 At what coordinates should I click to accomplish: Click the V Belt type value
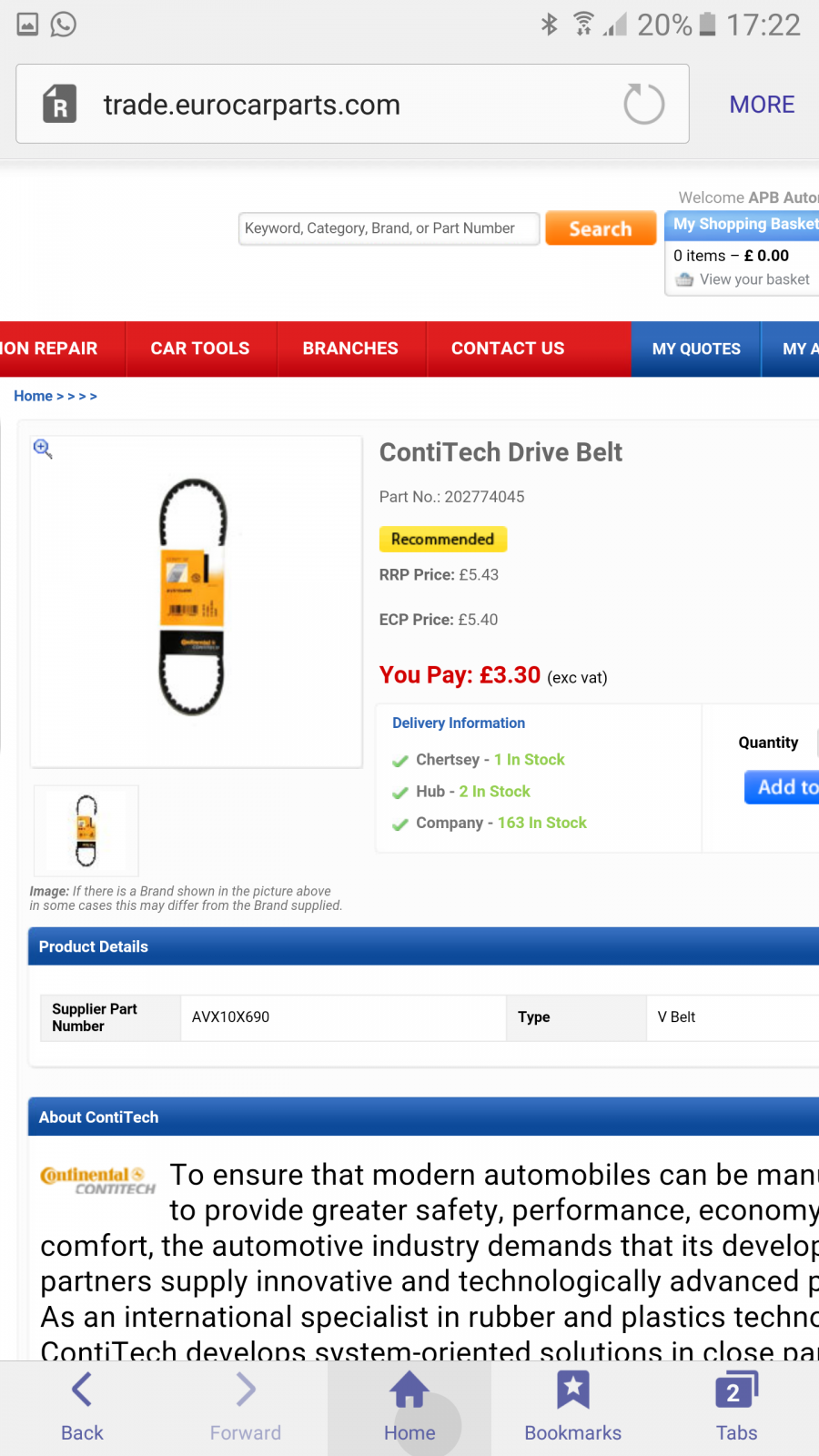676,1017
